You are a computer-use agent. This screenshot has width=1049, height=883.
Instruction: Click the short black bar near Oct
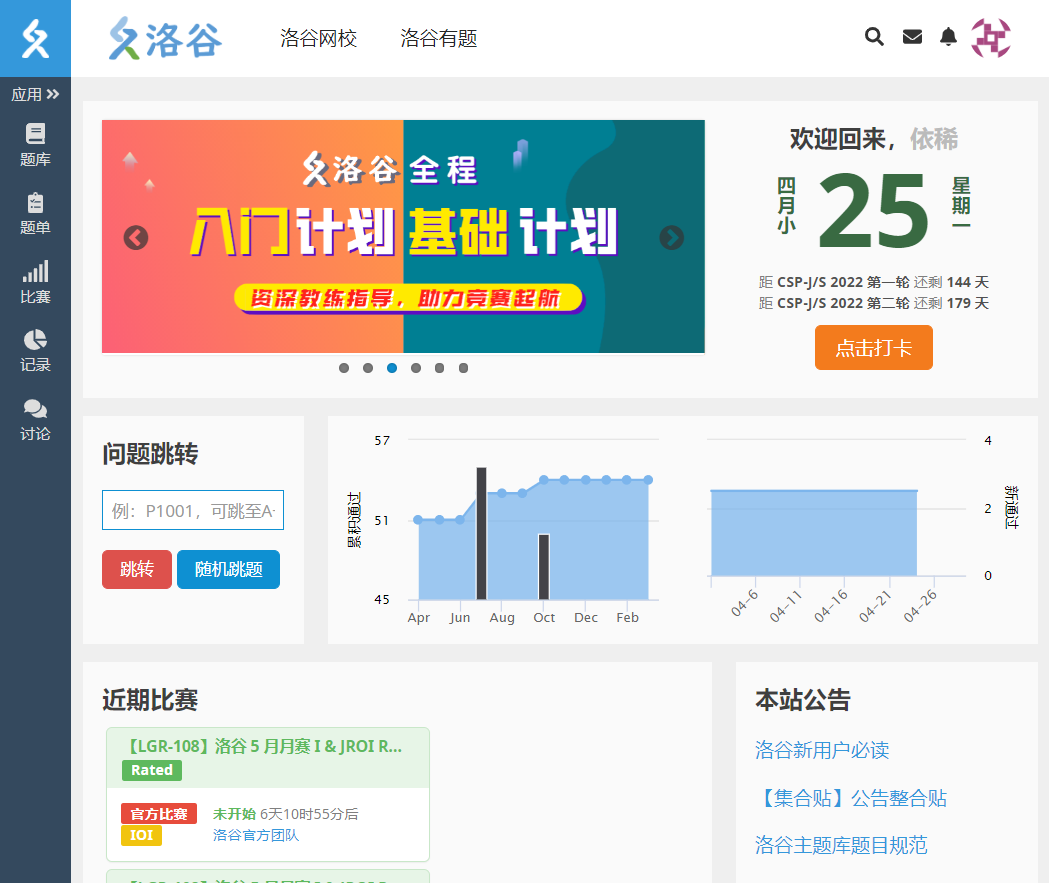[544, 567]
